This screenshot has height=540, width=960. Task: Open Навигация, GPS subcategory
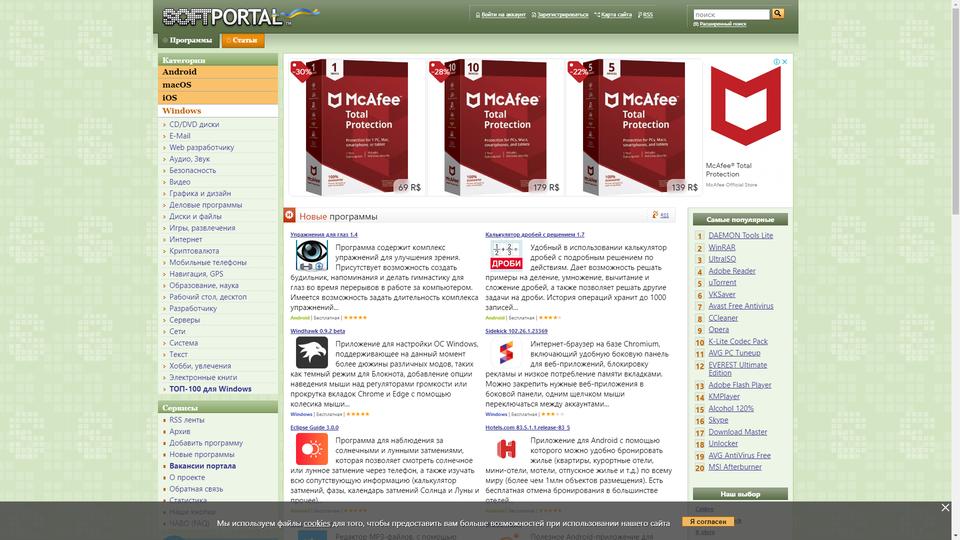(196, 274)
